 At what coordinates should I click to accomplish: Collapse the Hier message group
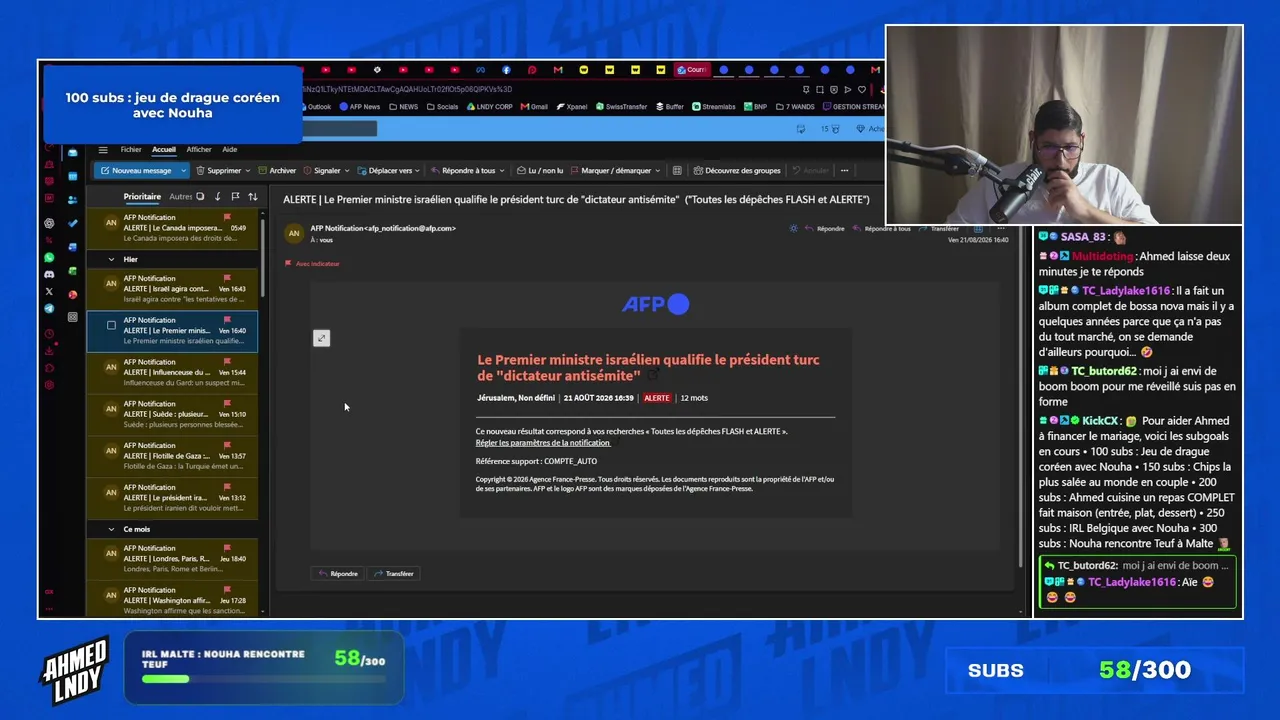(111, 260)
